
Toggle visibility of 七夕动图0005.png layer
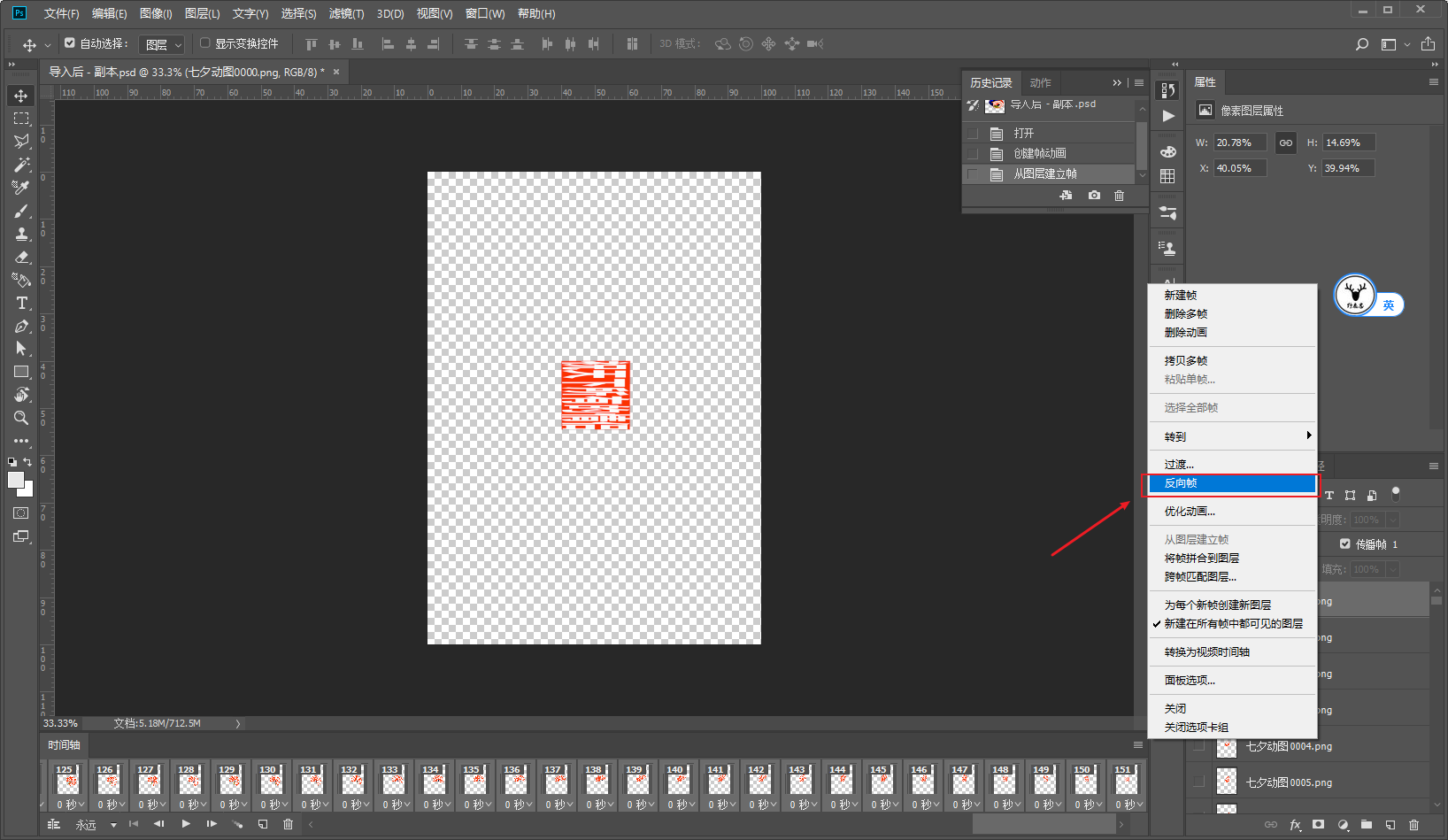point(1199,782)
